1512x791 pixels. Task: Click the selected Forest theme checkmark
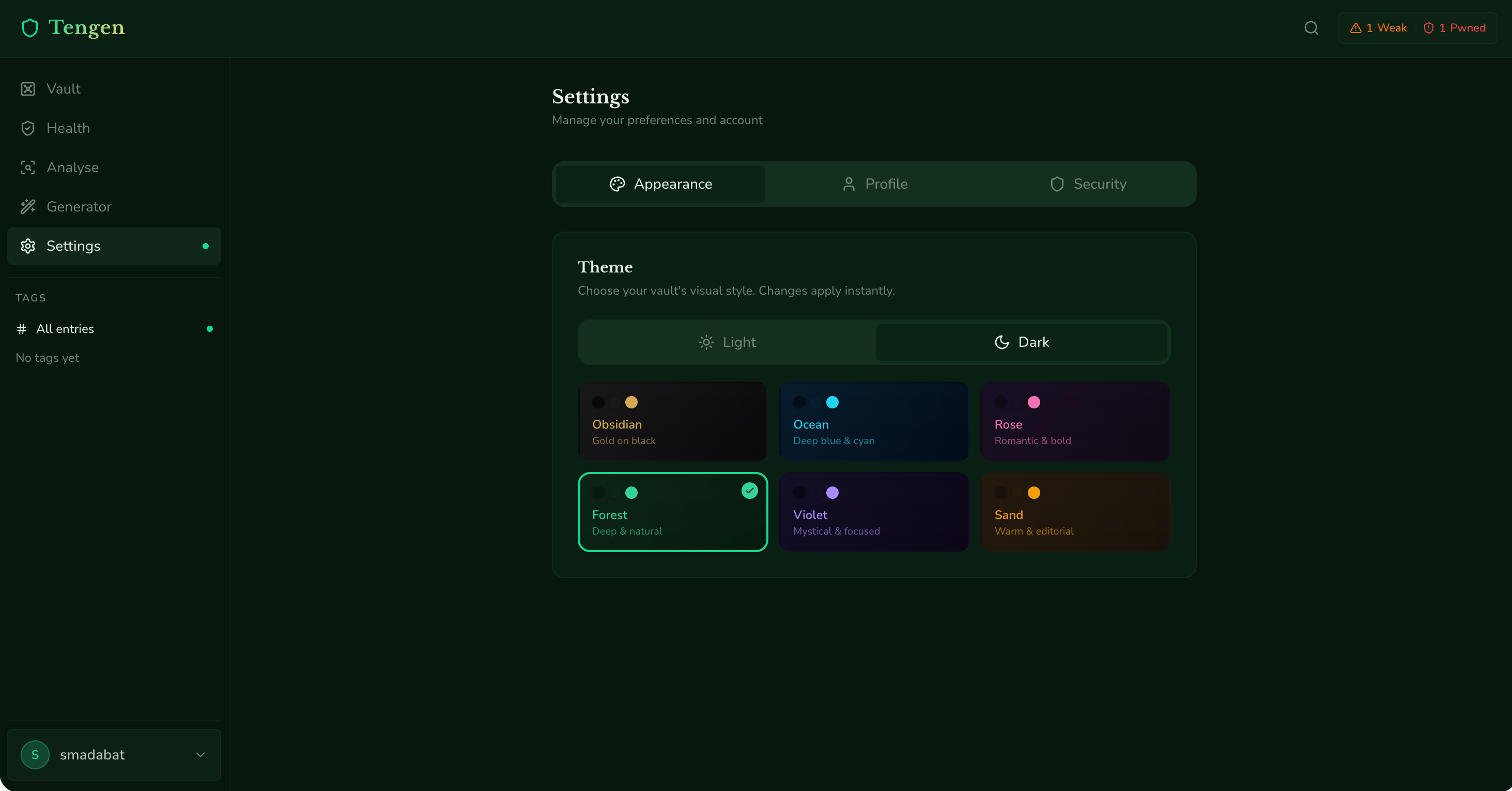(749, 490)
